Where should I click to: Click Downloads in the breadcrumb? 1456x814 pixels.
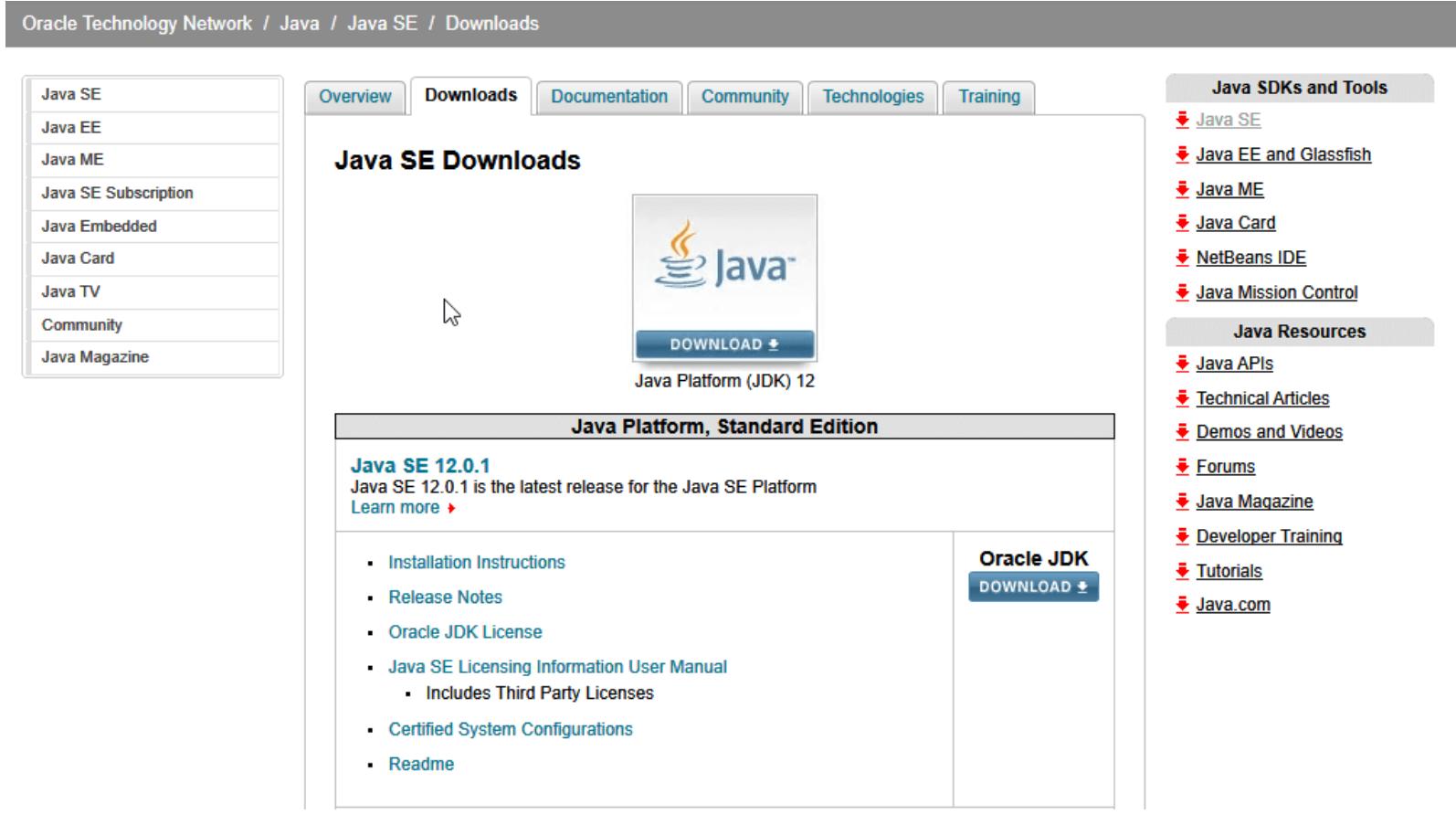(492, 24)
